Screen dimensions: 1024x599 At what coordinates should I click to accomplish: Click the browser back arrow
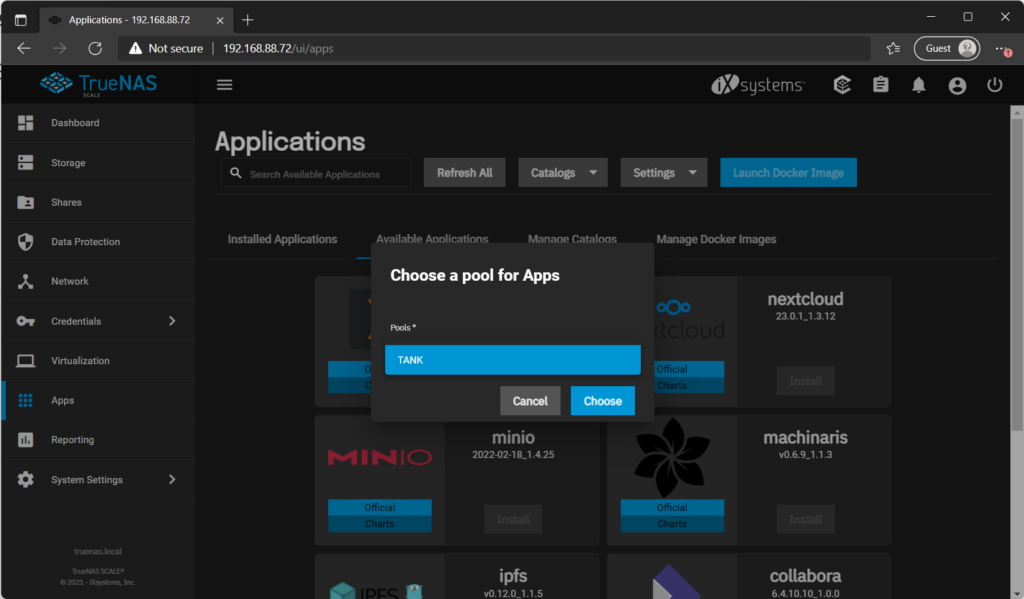[x=24, y=48]
